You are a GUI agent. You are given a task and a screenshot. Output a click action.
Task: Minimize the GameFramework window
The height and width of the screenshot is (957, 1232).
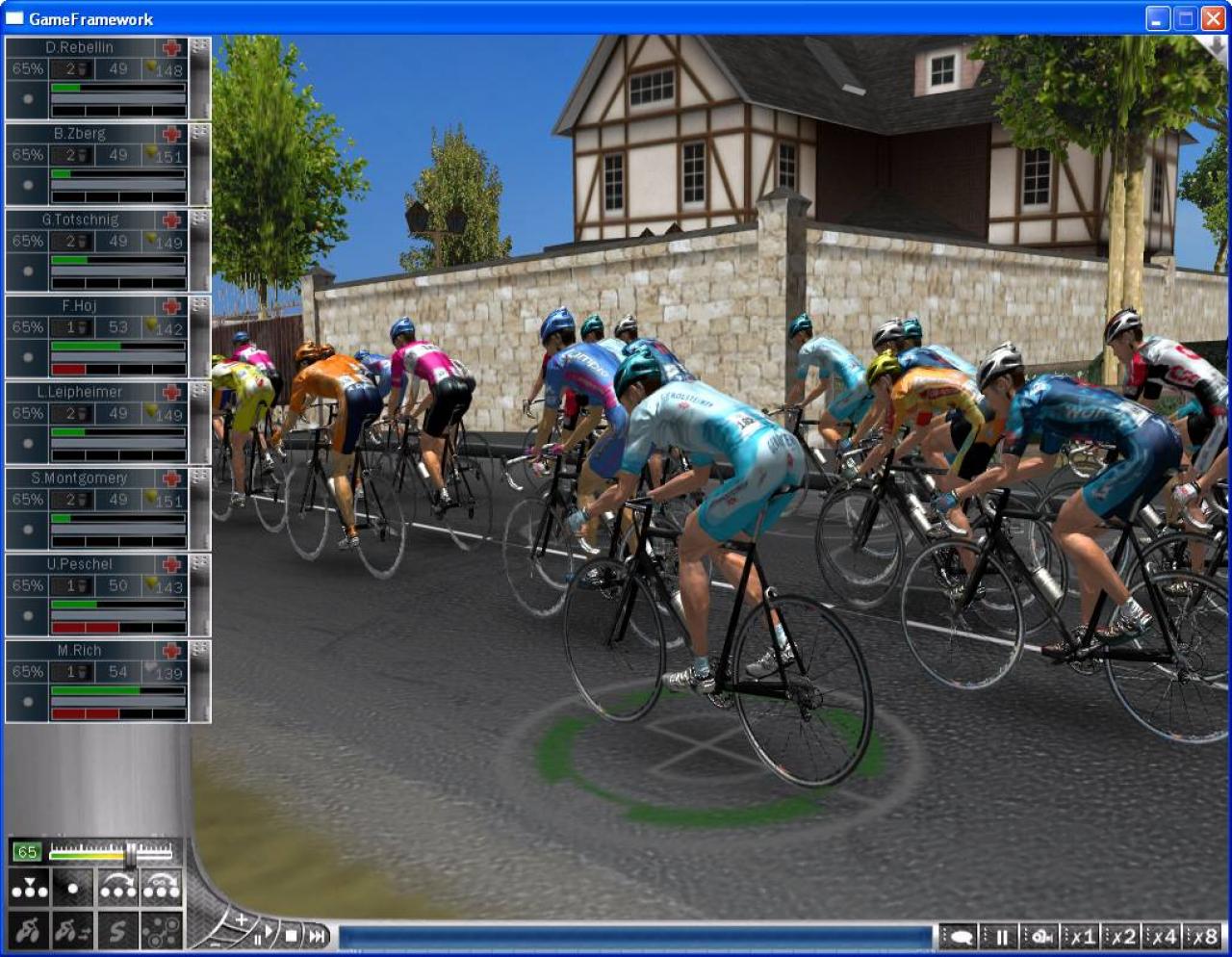1159,18
